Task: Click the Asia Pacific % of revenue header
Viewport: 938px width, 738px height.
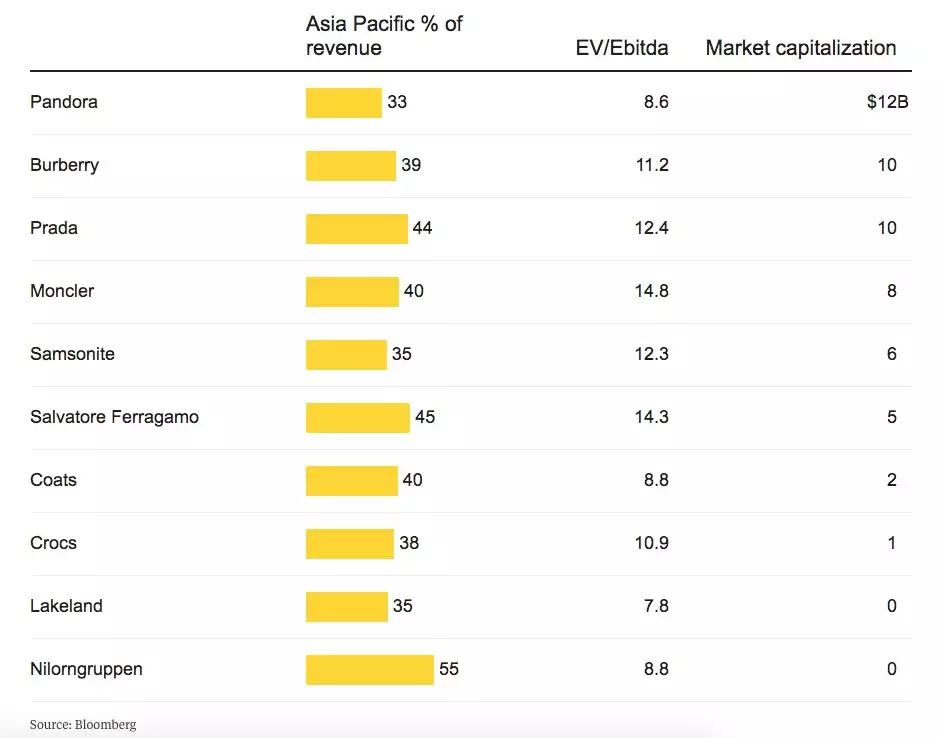Action: [x=384, y=36]
